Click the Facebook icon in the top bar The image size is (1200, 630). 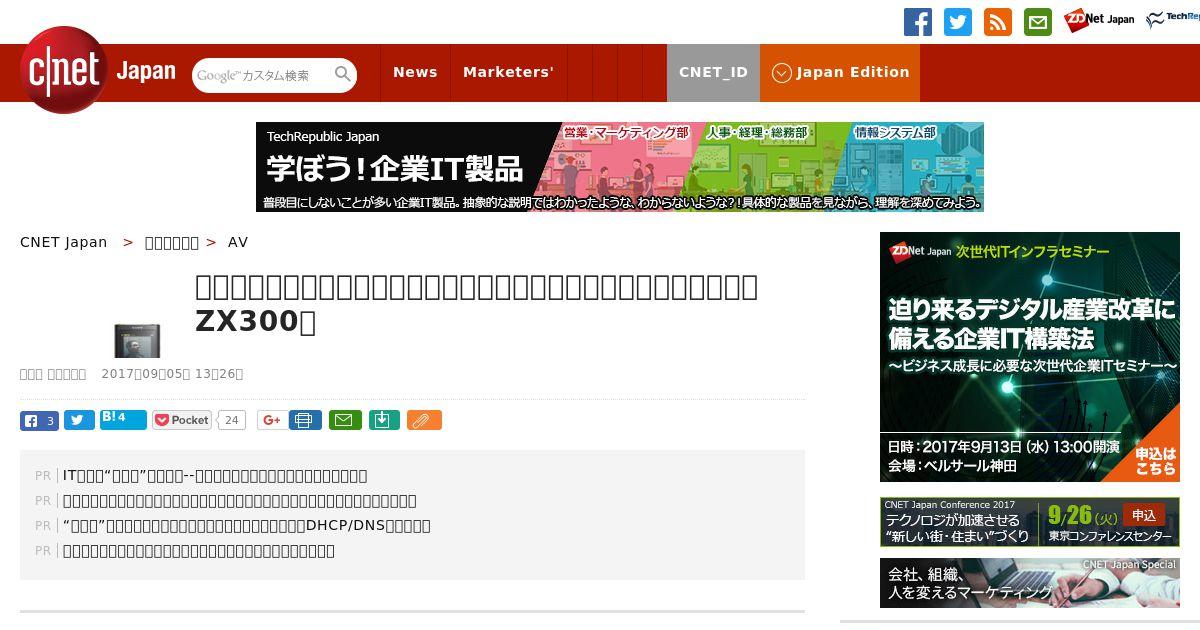coord(918,22)
